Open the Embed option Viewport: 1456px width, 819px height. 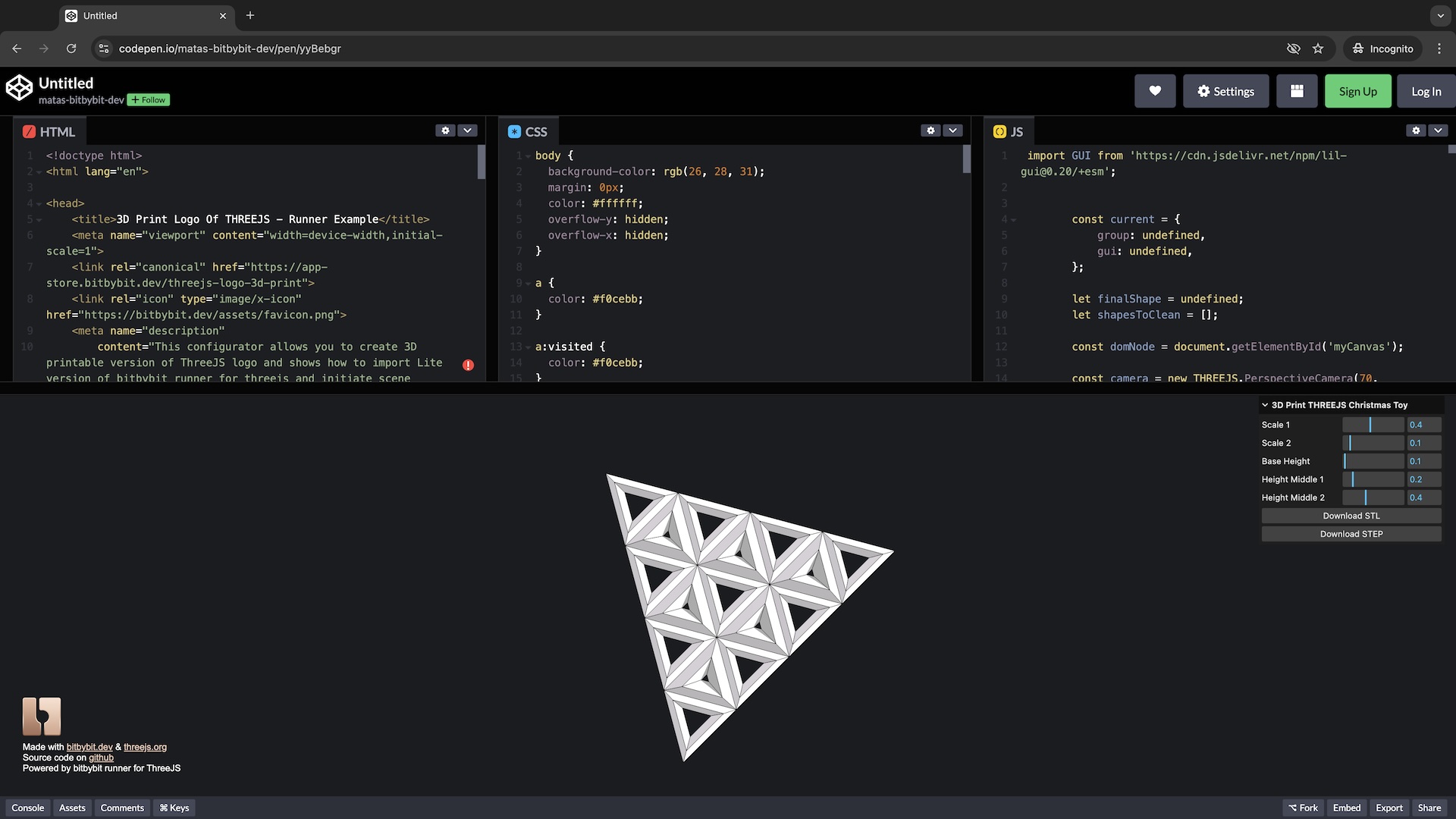point(1347,808)
